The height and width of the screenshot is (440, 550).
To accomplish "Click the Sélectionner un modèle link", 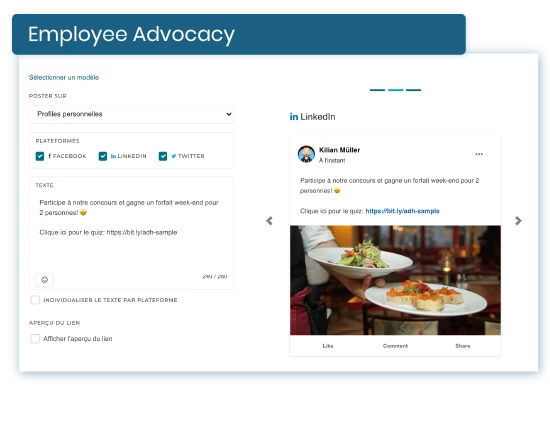I will (x=64, y=78).
